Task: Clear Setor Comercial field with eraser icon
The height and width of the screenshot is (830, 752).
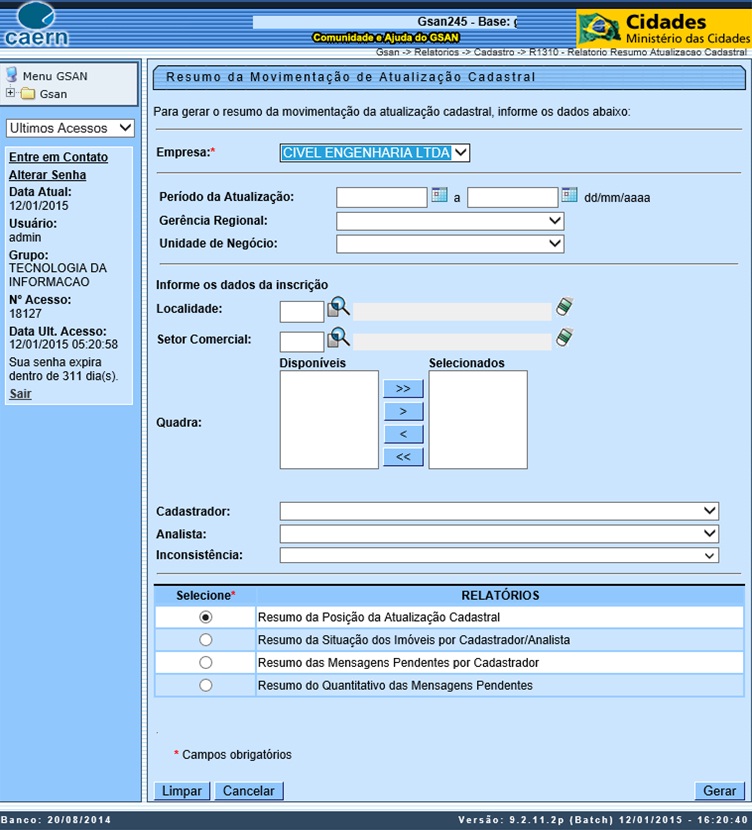Action: pyautogui.click(x=564, y=338)
